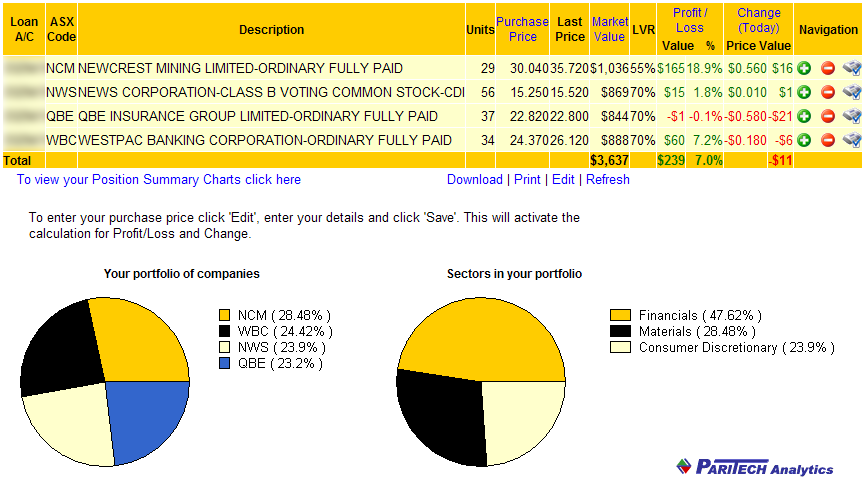Click the Profit / Loss column header
865x481 pixels.
pos(689,20)
